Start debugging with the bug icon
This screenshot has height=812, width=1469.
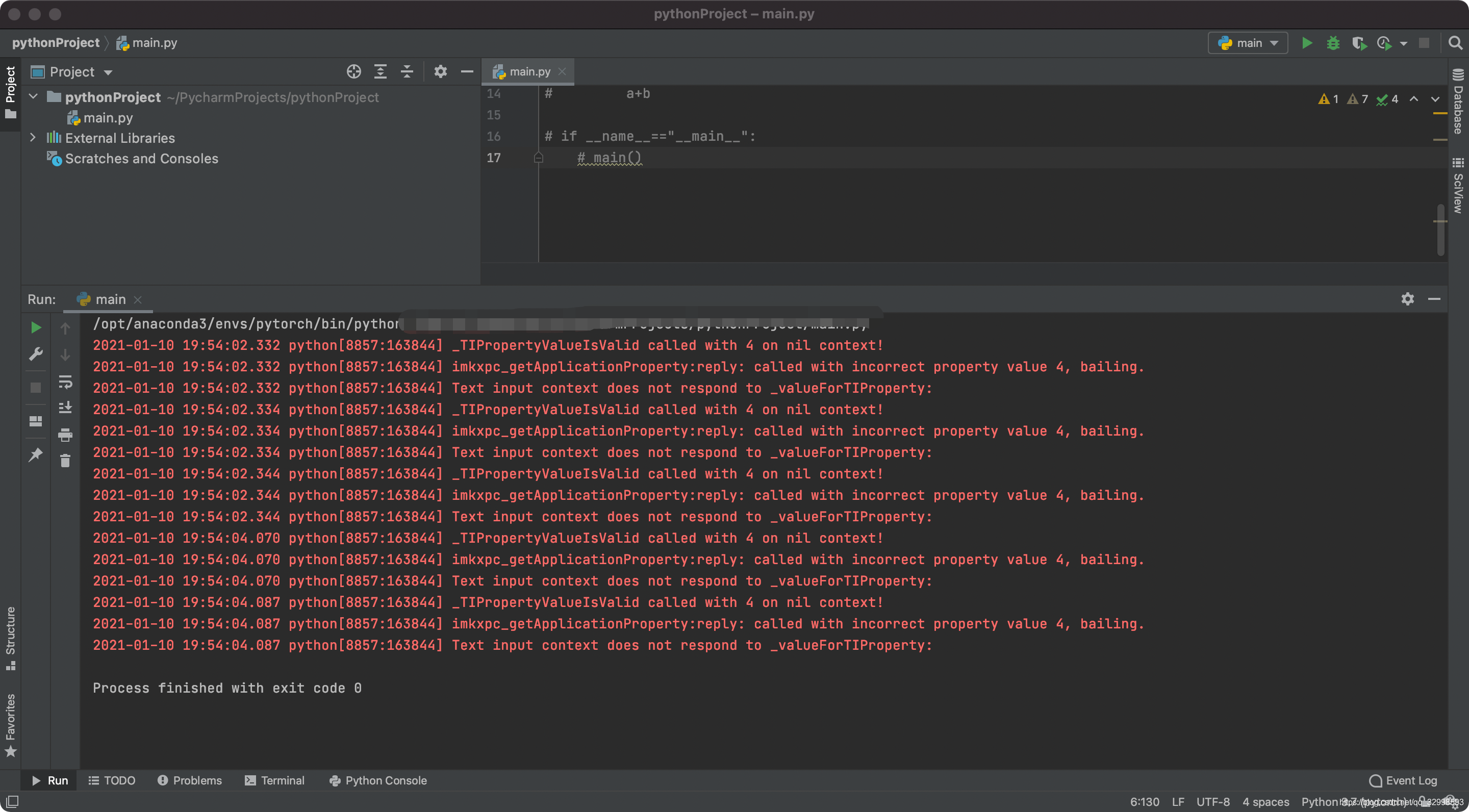click(1333, 43)
